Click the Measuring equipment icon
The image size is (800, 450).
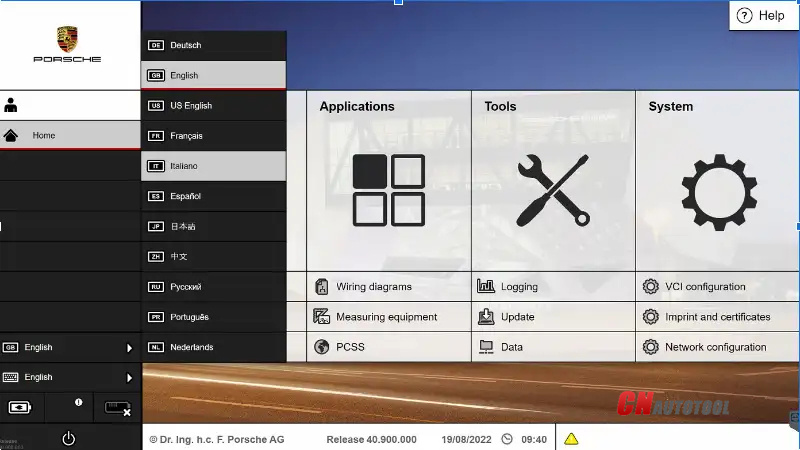coord(321,317)
